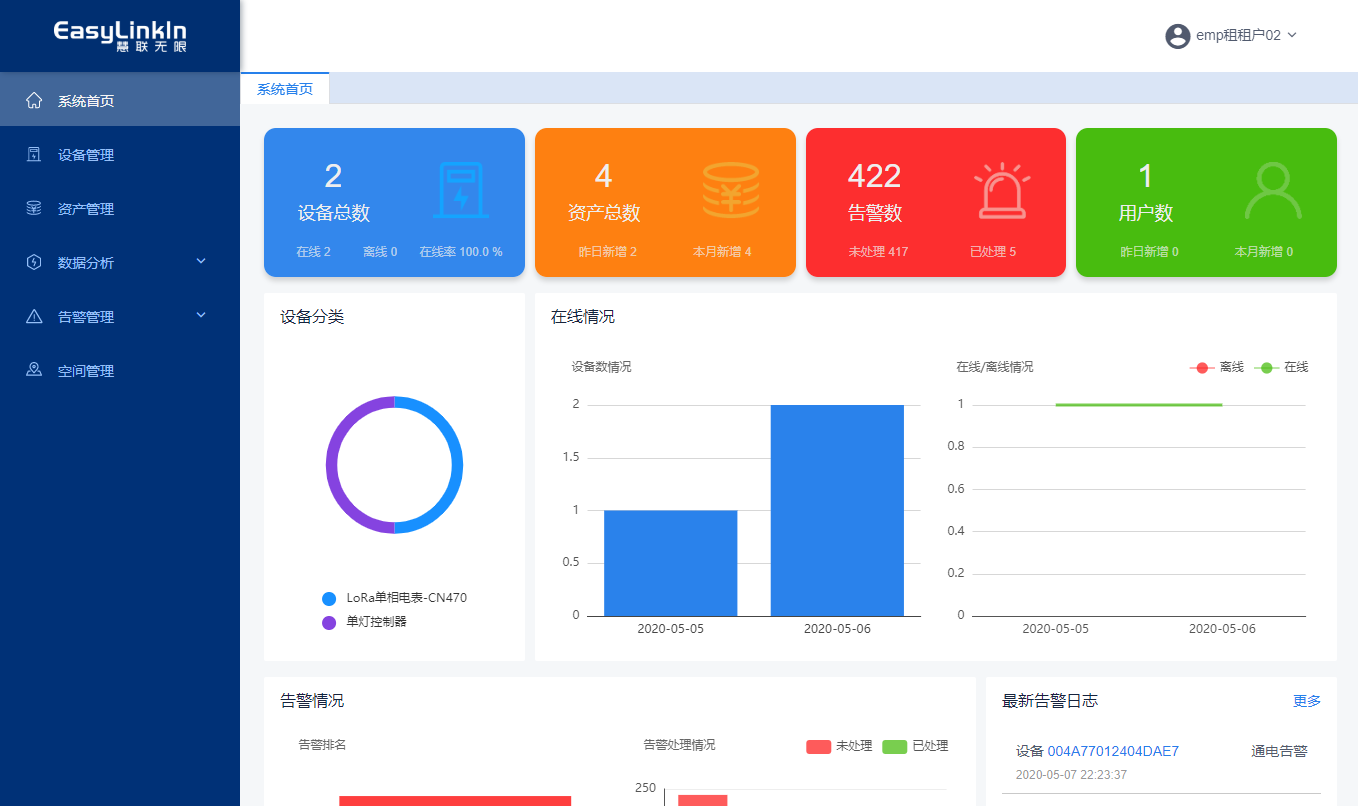The height and width of the screenshot is (806, 1358).
Task: Click 昨日新增 2 on 资产总数 card
Action: tap(608, 252)
